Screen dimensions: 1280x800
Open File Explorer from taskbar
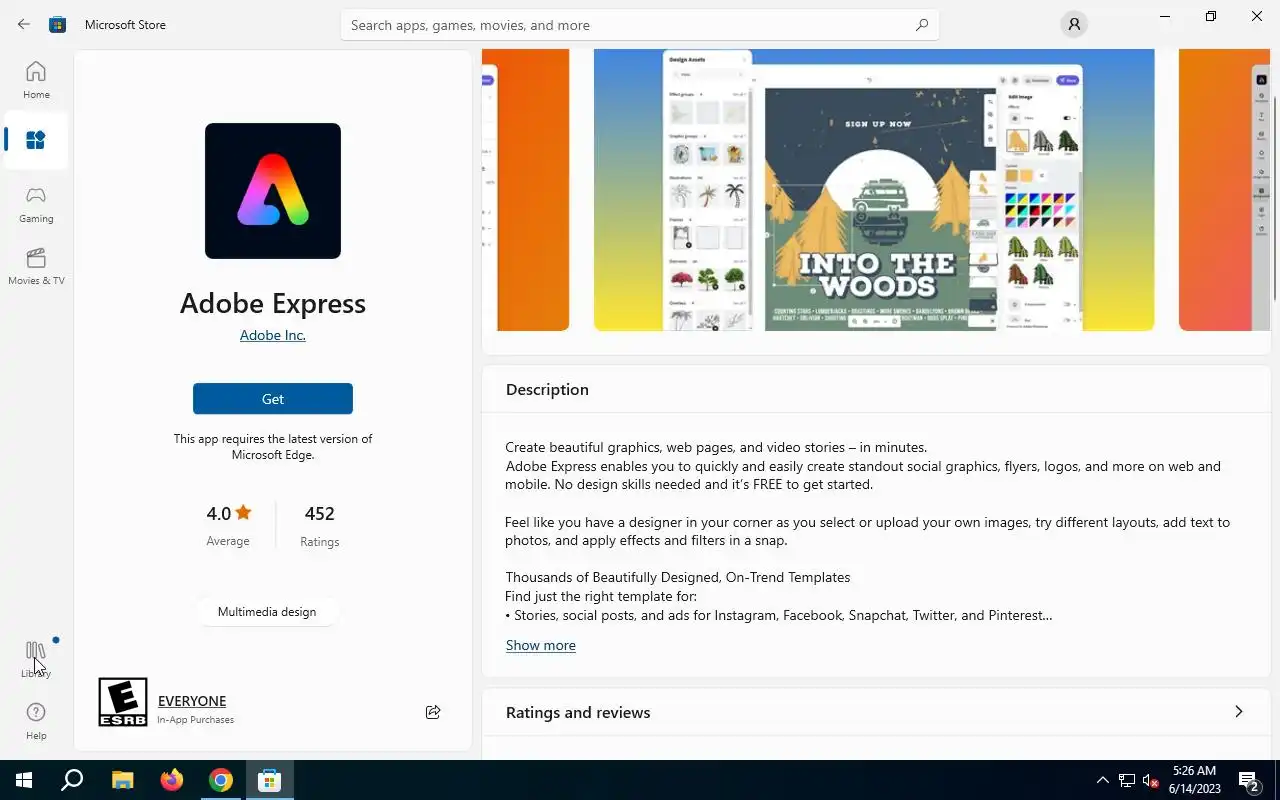click(122, 780)
